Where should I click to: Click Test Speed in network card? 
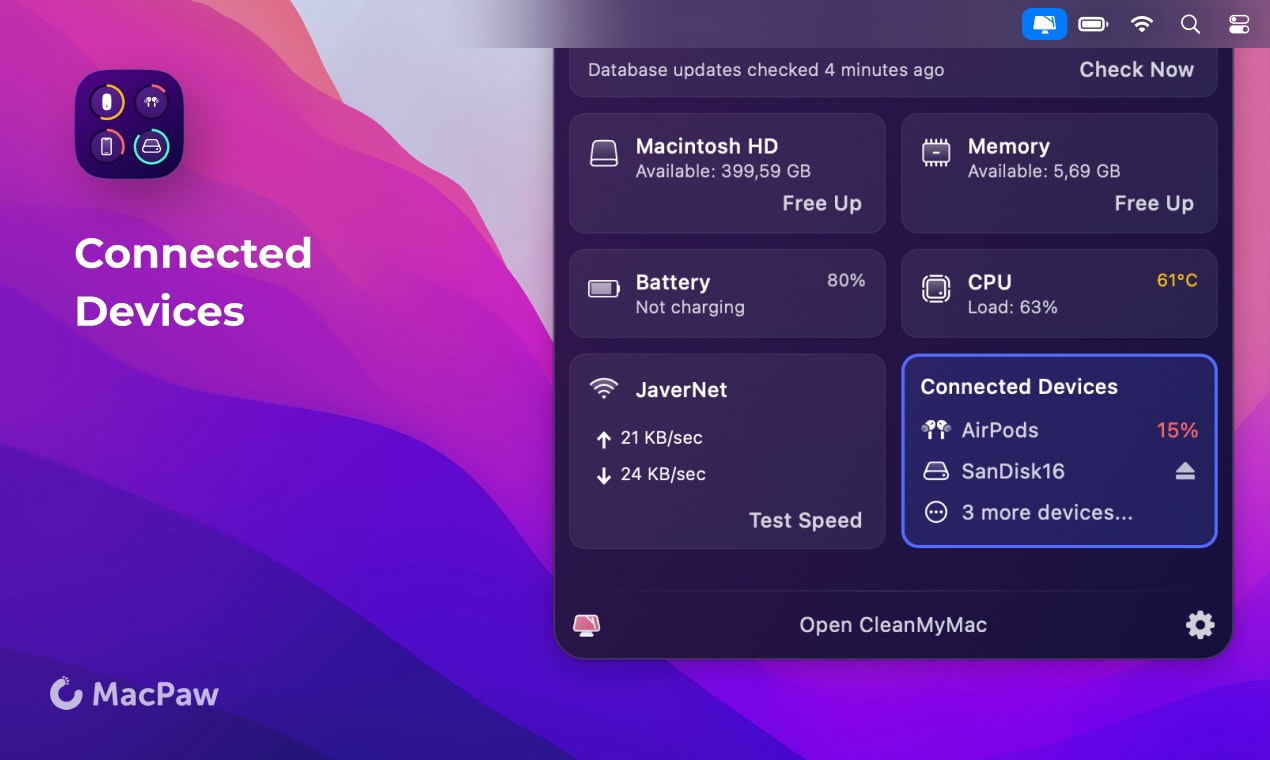805,520
